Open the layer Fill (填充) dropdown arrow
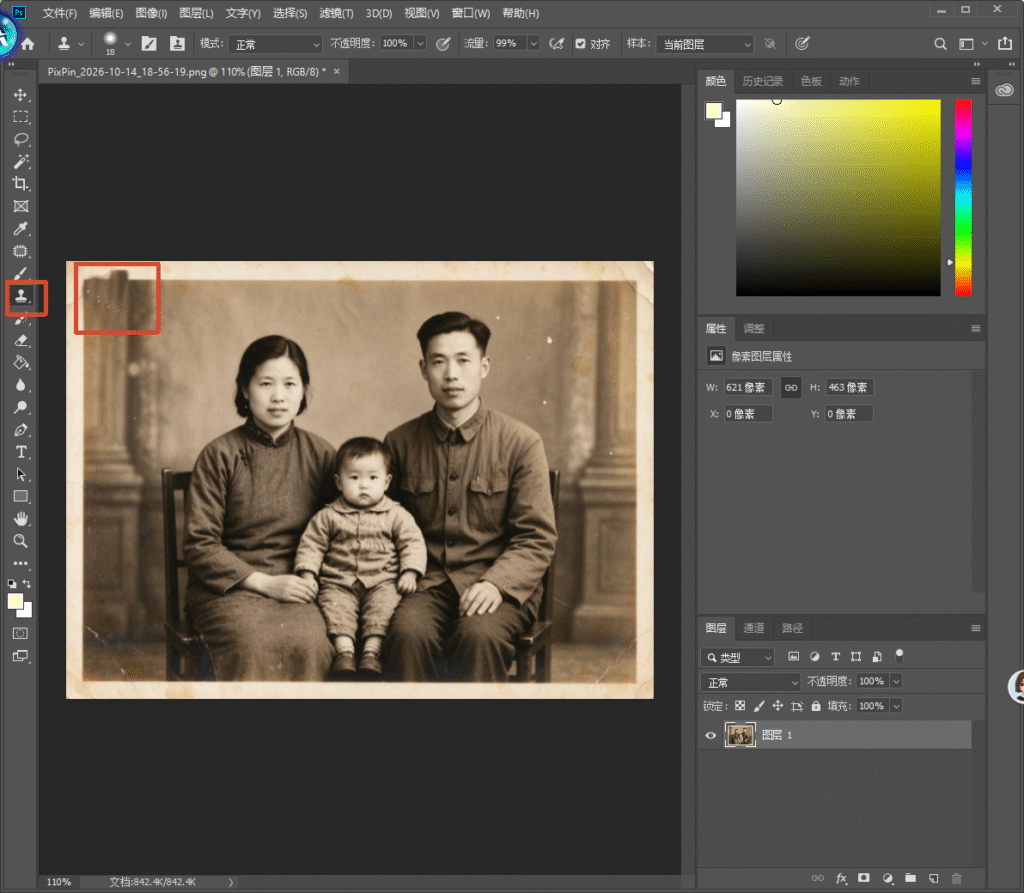The image size is (1024, 893). (x=897, y=706)
